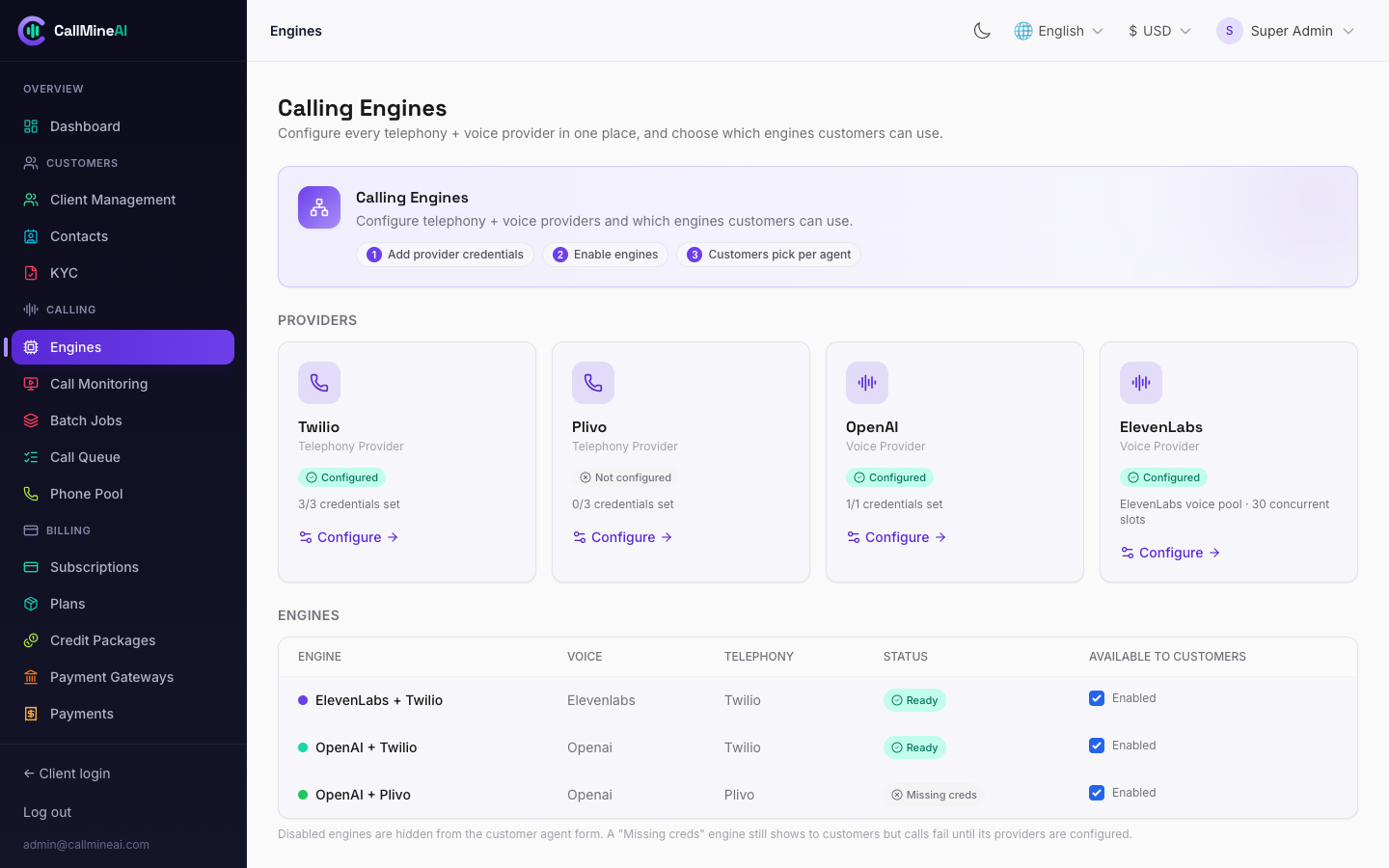Click the Plivo phone provider icon
Viewport: 1389px width, 868px height.
pyautogui.click(x=593, y=383)
